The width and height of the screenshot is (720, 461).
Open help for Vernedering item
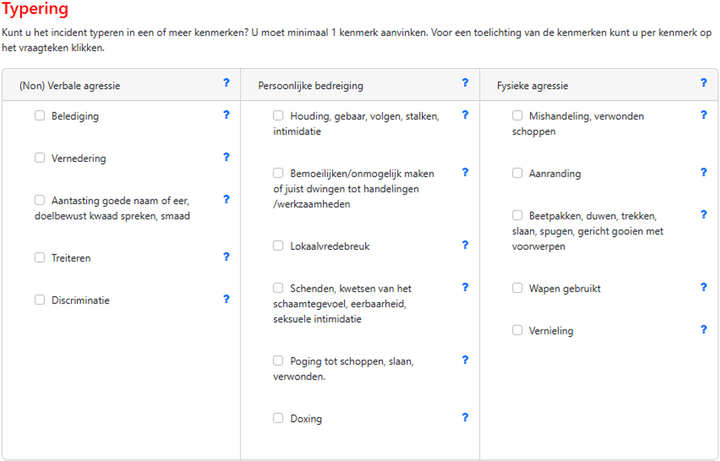[x=226, y=157]
